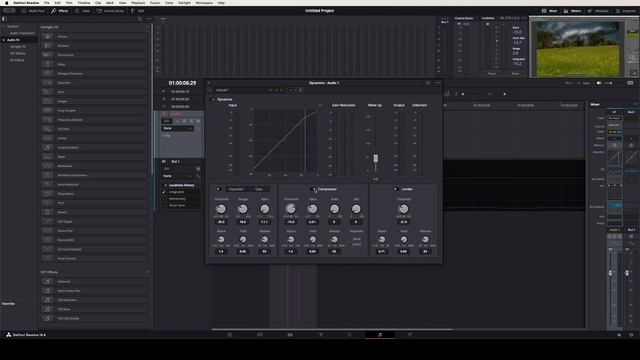
Task: Go to the Deliver page button
Action: point(410,334)
